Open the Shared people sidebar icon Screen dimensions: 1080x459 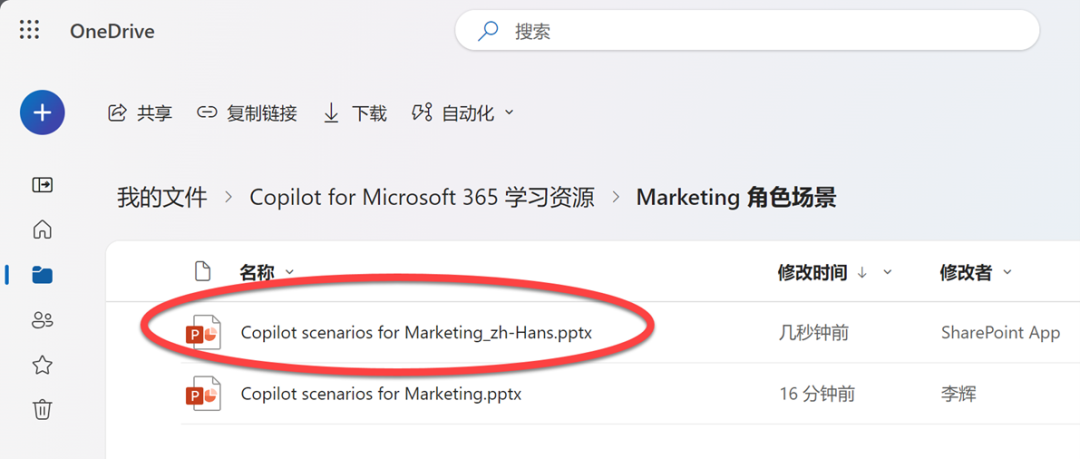pyautogui.click(x=43, y=320)
